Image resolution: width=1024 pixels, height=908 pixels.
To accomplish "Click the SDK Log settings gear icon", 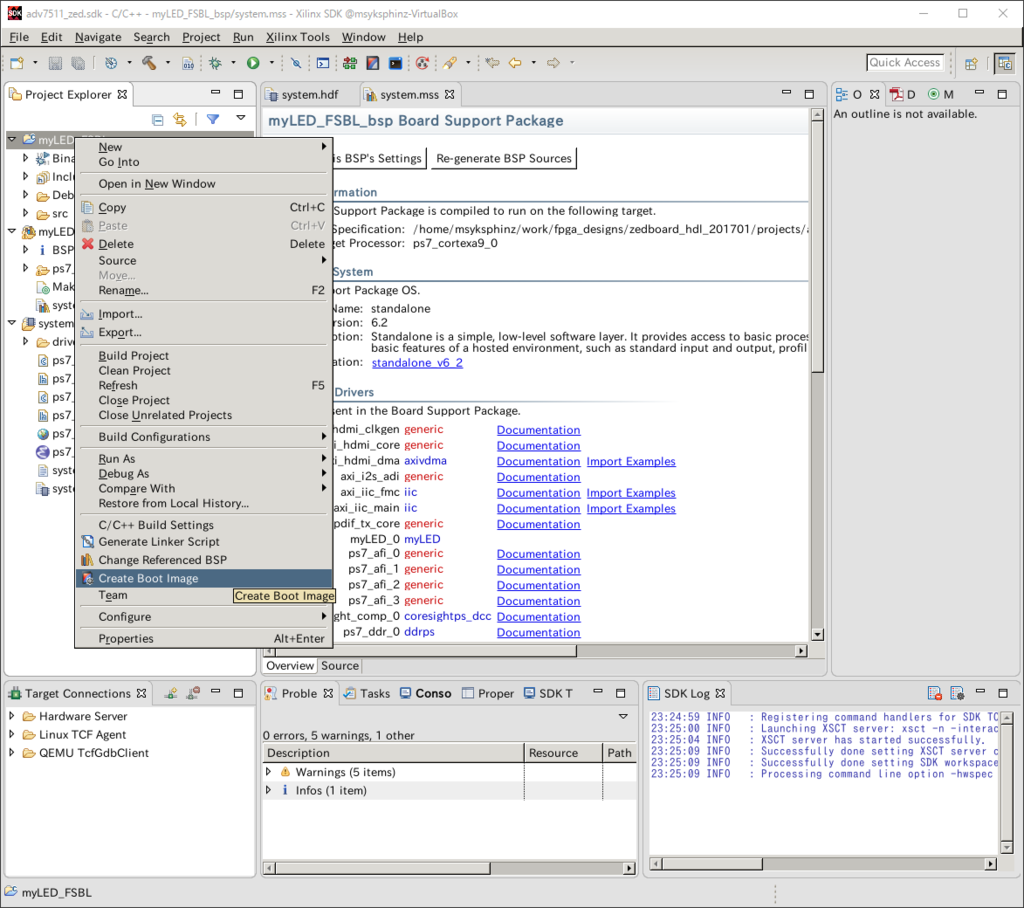I will [x=957, y=693].
